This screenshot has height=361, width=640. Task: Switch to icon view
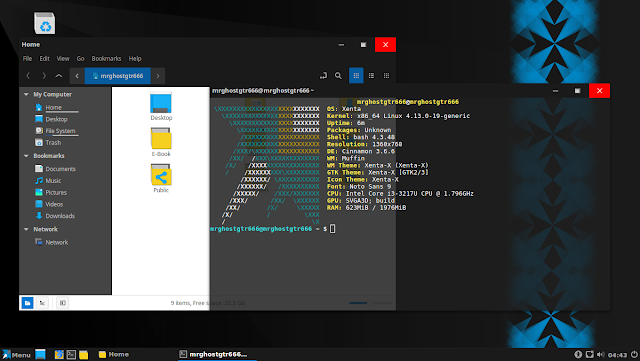point(356,76)
